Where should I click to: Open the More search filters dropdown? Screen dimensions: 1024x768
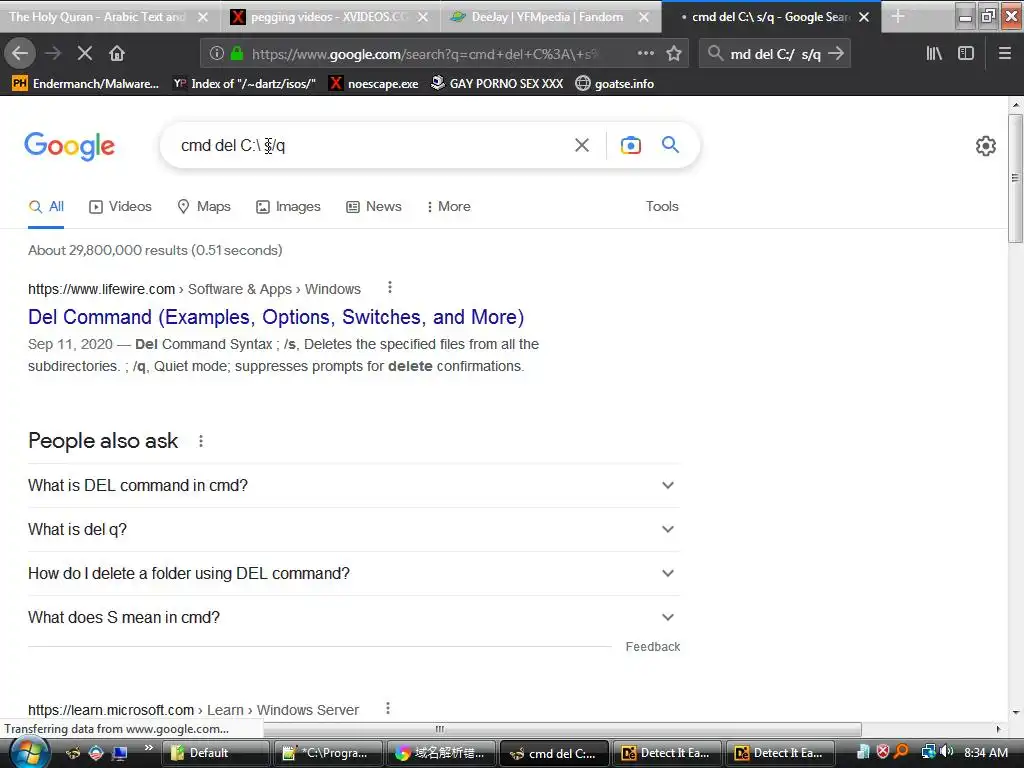[x=448, y=206]
